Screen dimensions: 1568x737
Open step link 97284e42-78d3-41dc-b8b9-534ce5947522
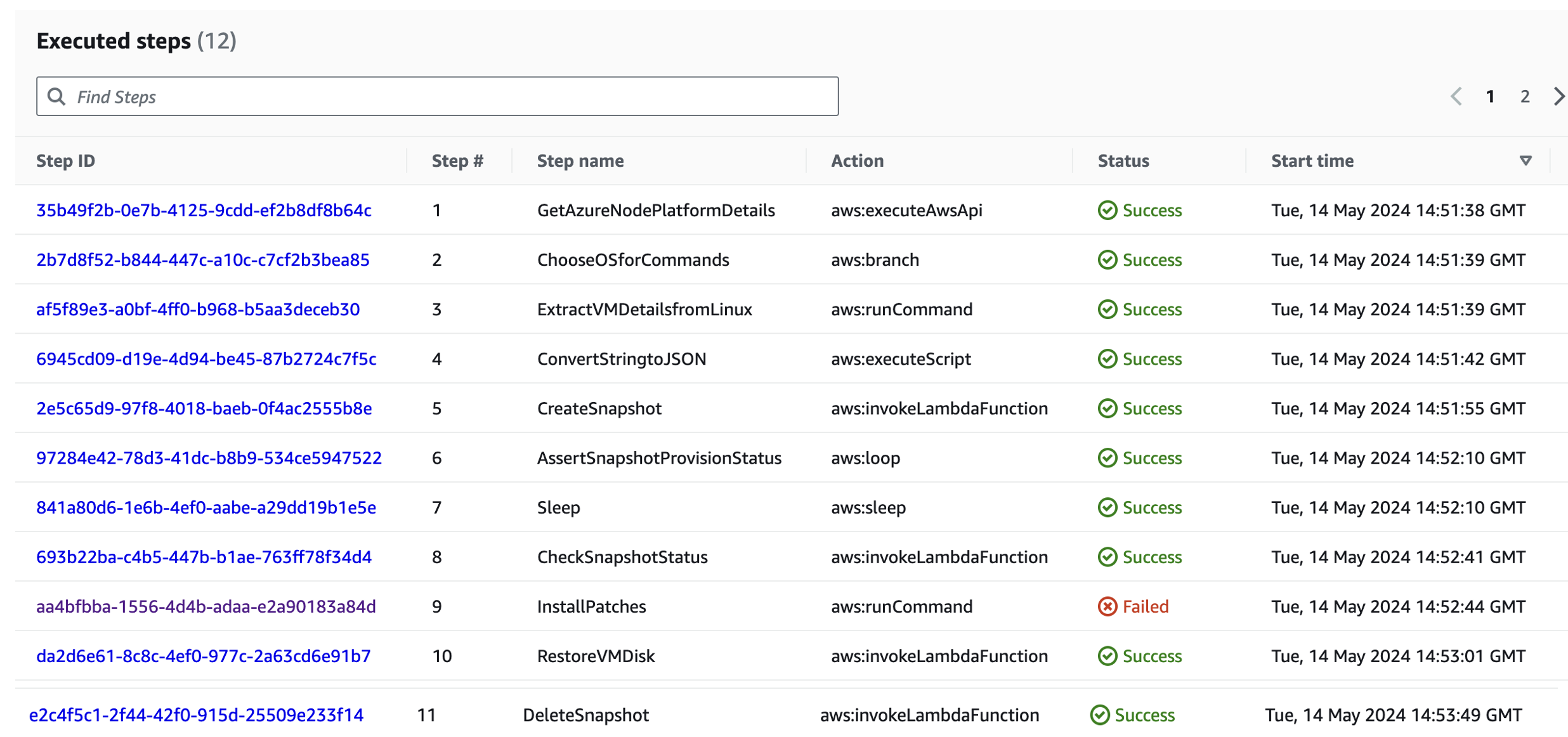tap(209, 458)
